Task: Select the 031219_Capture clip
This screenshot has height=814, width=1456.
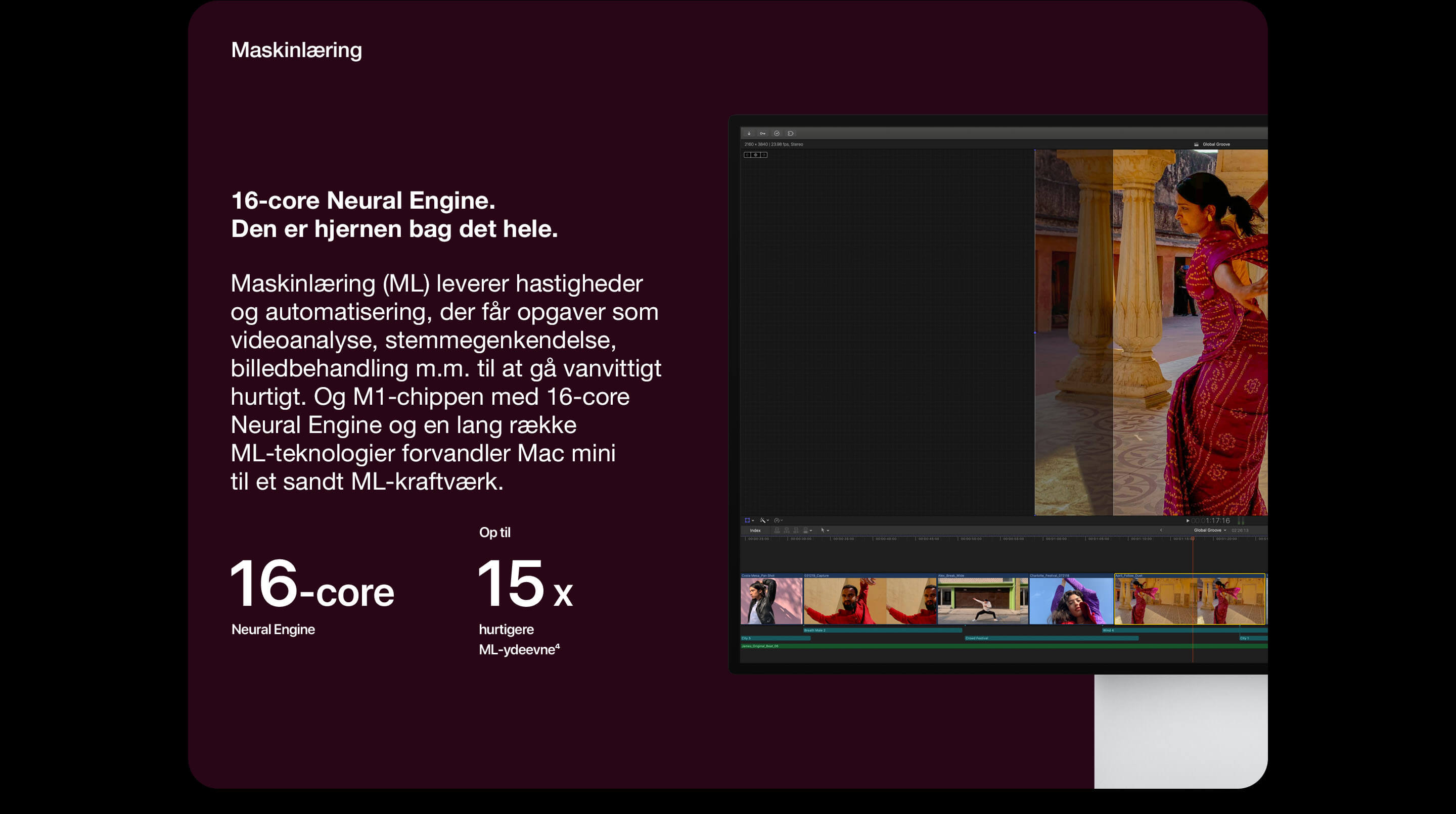Action: [870, 599]
